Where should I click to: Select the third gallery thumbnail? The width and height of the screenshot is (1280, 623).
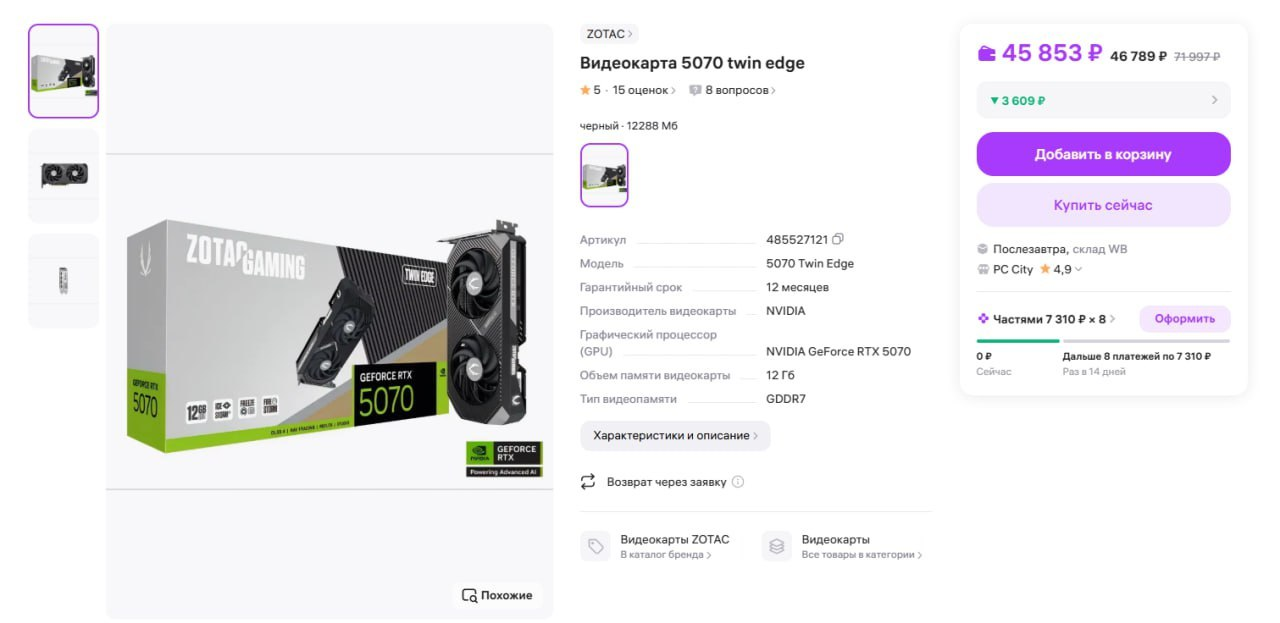[63, 281]
